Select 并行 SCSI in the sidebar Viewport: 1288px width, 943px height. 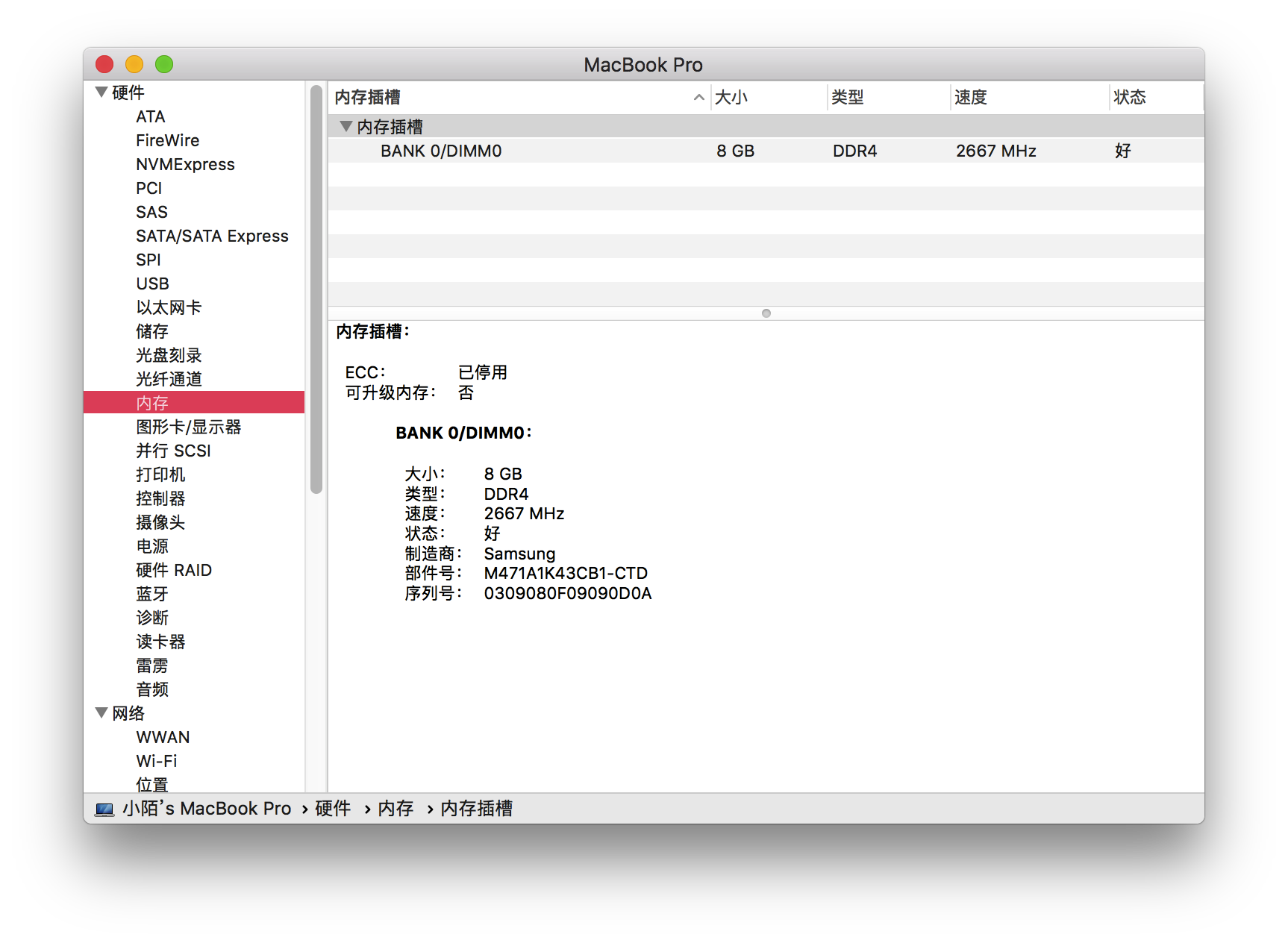pyautogui.click(x=174, y=451)
